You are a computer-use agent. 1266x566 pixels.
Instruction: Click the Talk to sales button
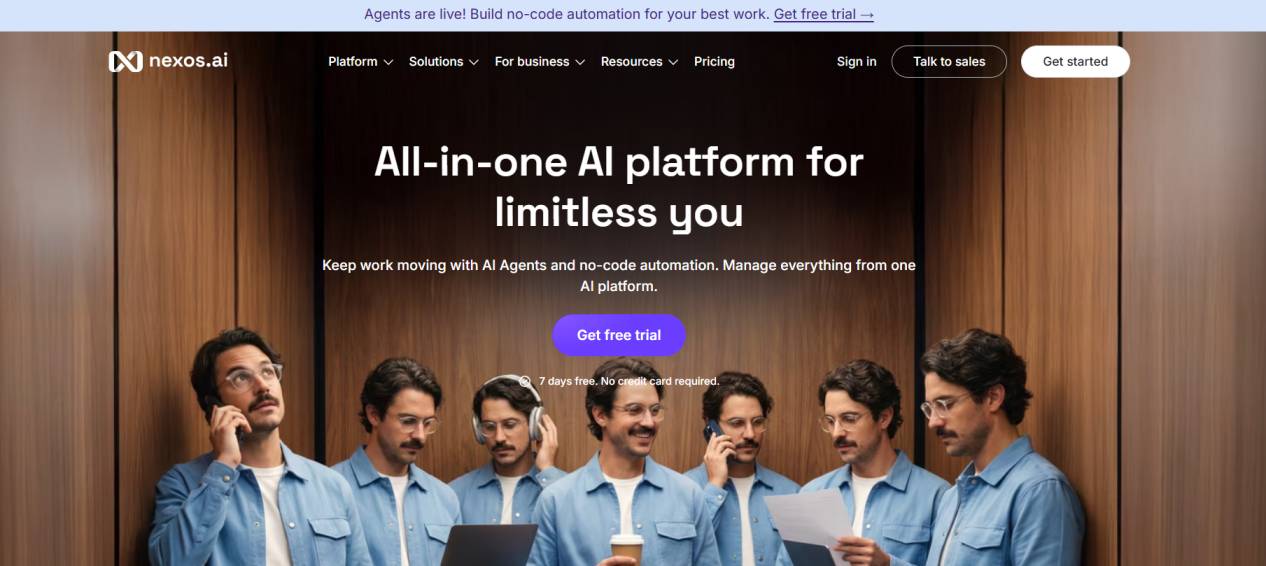coord(949,61)
